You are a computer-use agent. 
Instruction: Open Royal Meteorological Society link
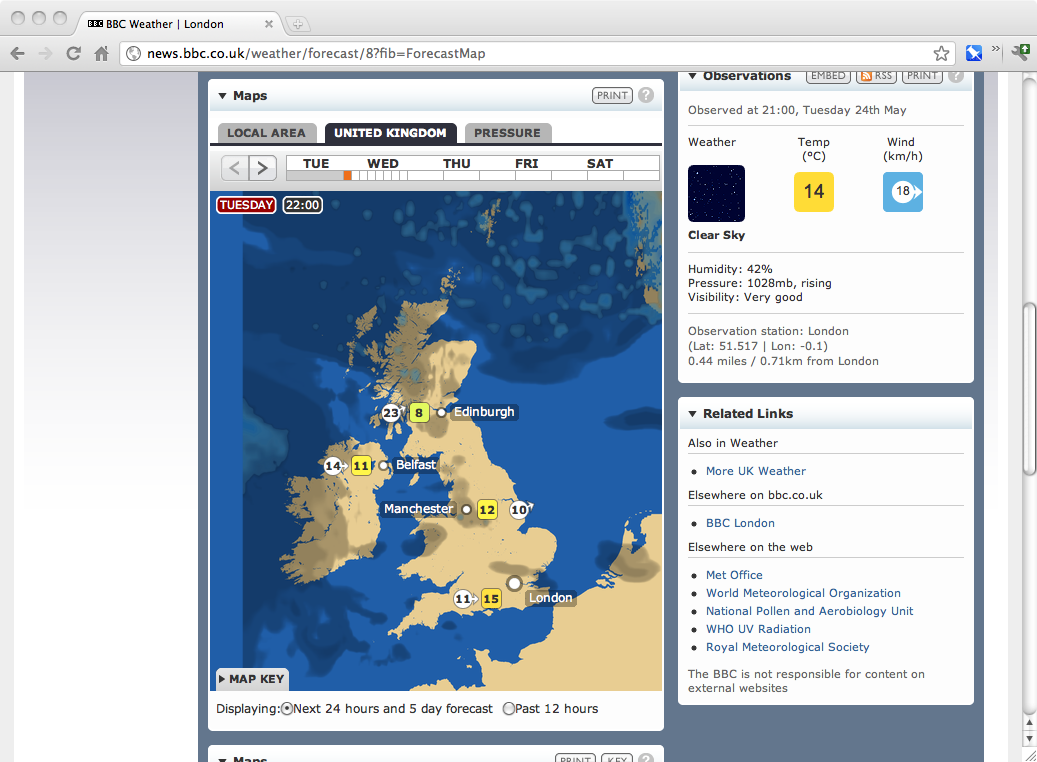(x=787, y=647)
